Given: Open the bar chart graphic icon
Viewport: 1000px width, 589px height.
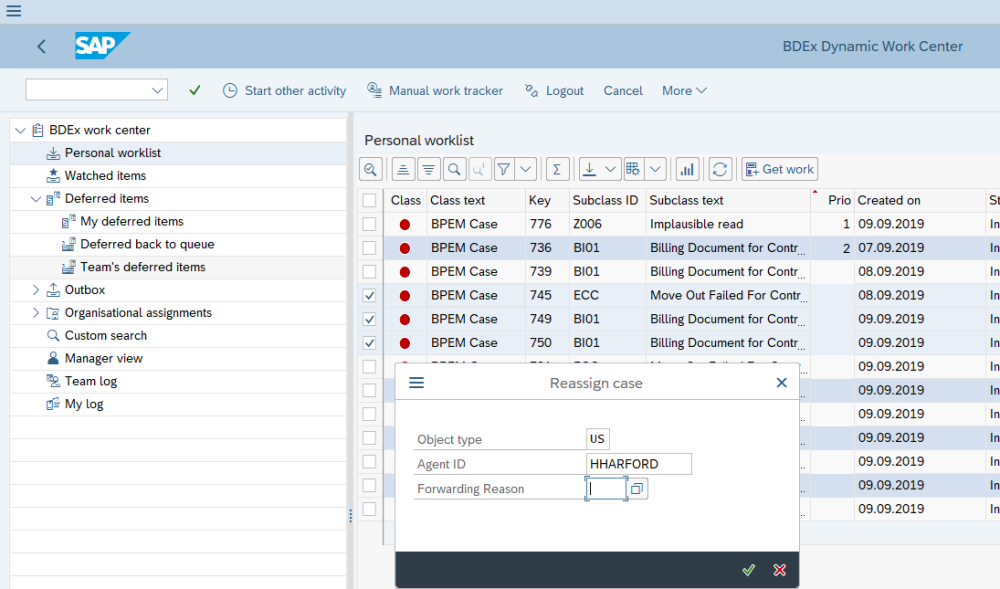Looking at the screenshot, I should click(x=687, y=169).
